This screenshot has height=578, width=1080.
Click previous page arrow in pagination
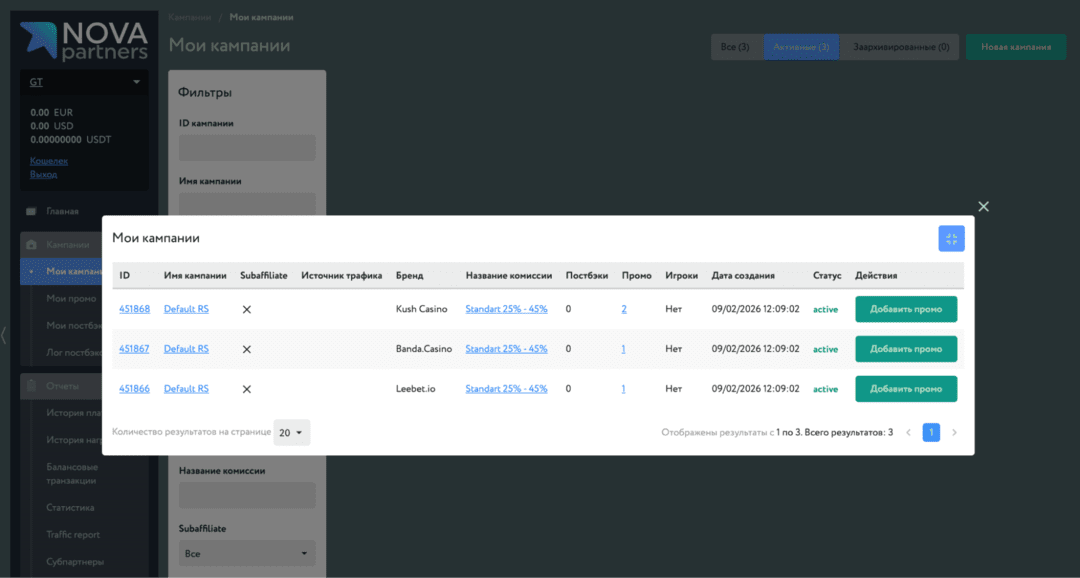point(908,433)
